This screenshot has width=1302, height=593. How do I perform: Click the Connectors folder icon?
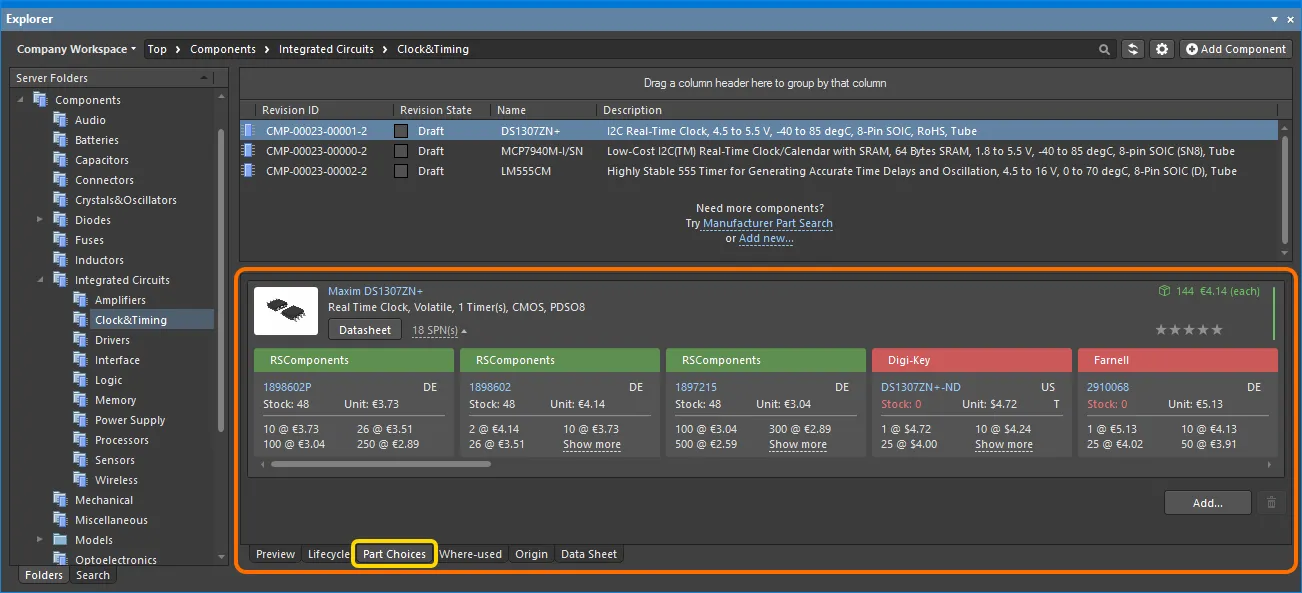pyautogui.click(x=61, y=180)
